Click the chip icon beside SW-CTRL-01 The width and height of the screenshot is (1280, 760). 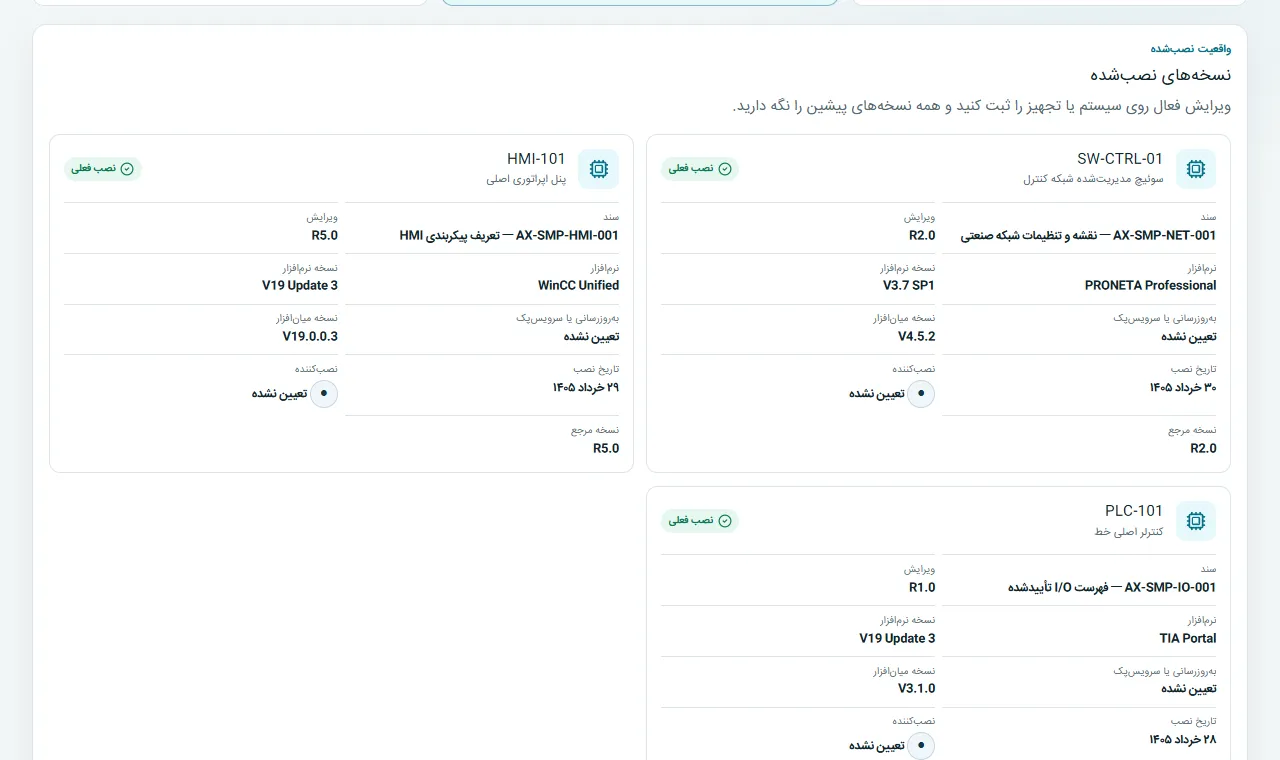click(x=1195, y=169)
